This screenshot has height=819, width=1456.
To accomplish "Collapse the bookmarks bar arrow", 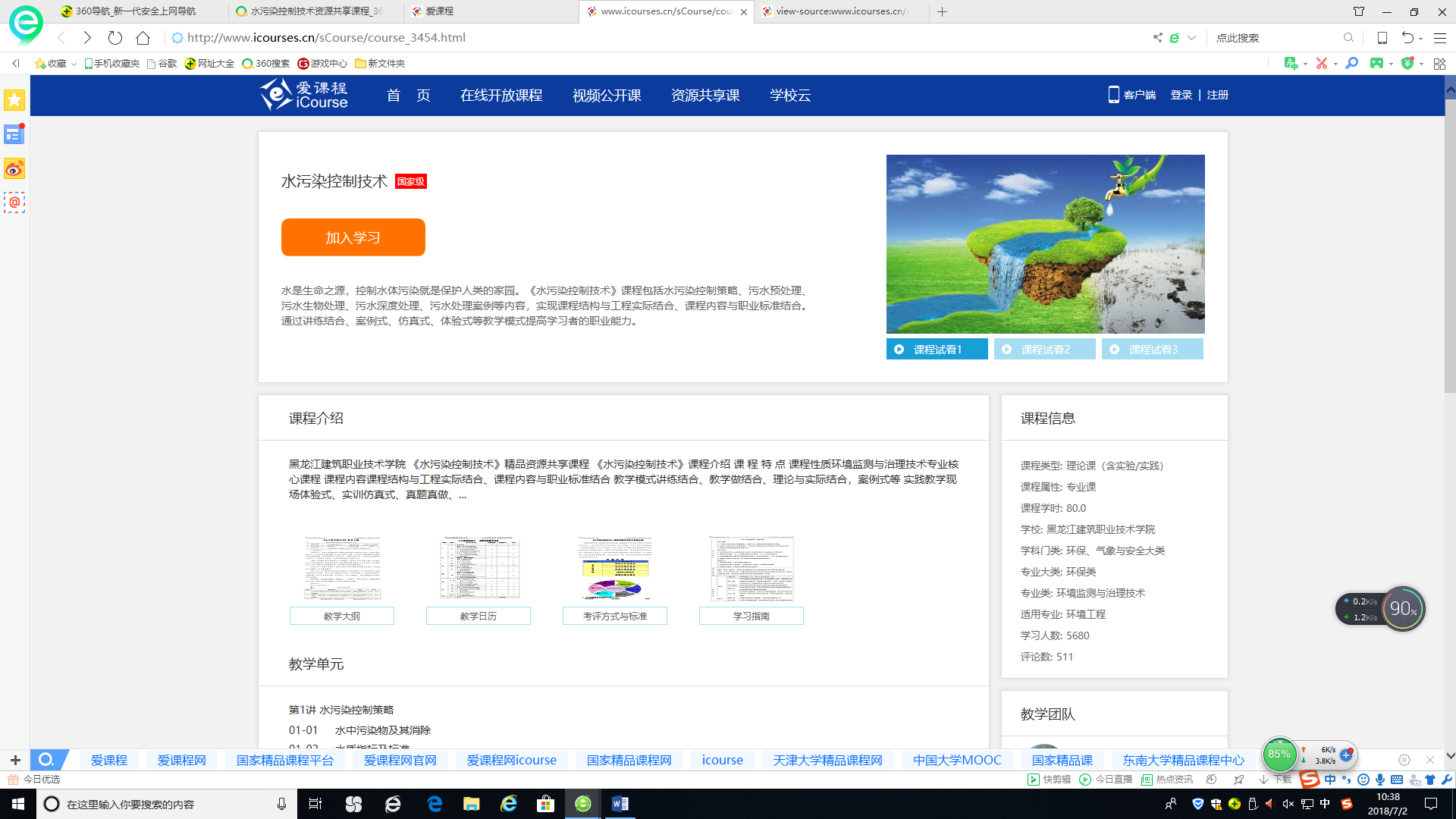I will [x=16, y=63].
